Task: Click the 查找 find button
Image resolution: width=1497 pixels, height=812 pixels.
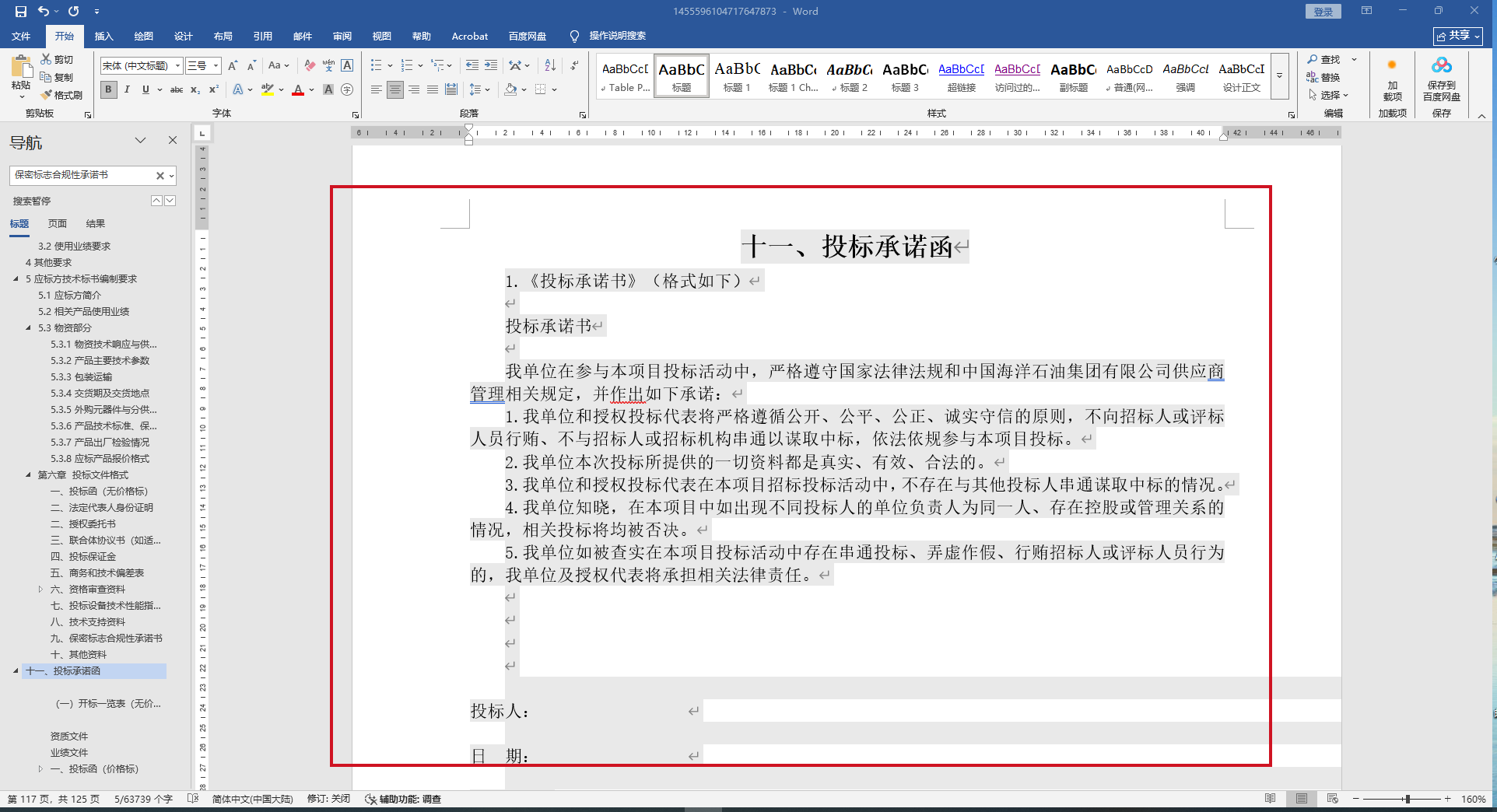Action: click(x=1323, y=59)
